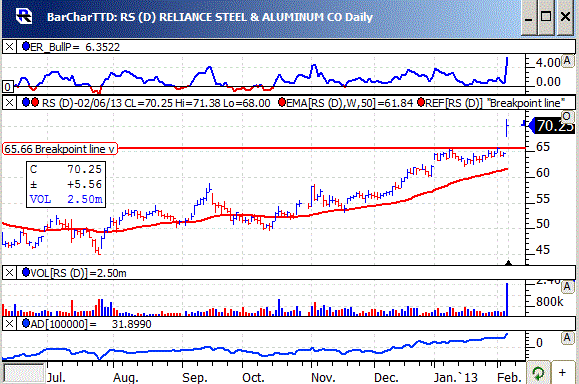
Task: Close the VOL[RS (D)] volume pane
Action: pyautogui.click(x=9, y=273)
